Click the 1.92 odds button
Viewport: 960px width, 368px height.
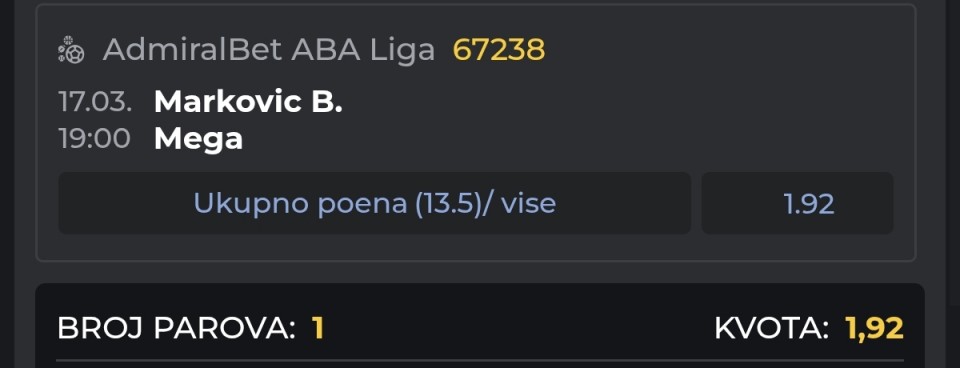coord(797,203)
